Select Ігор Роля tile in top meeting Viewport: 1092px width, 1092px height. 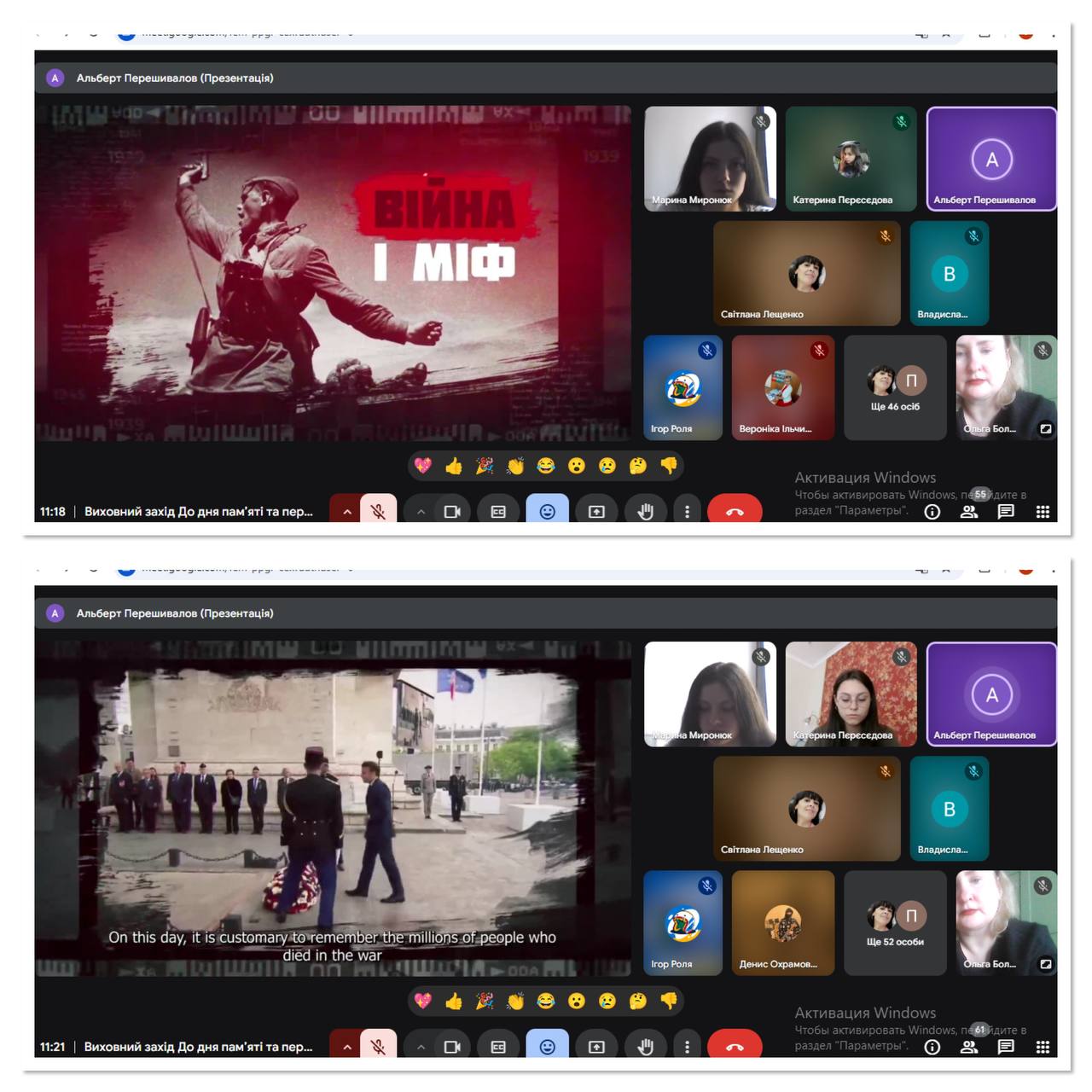click(x=682, y=387)
